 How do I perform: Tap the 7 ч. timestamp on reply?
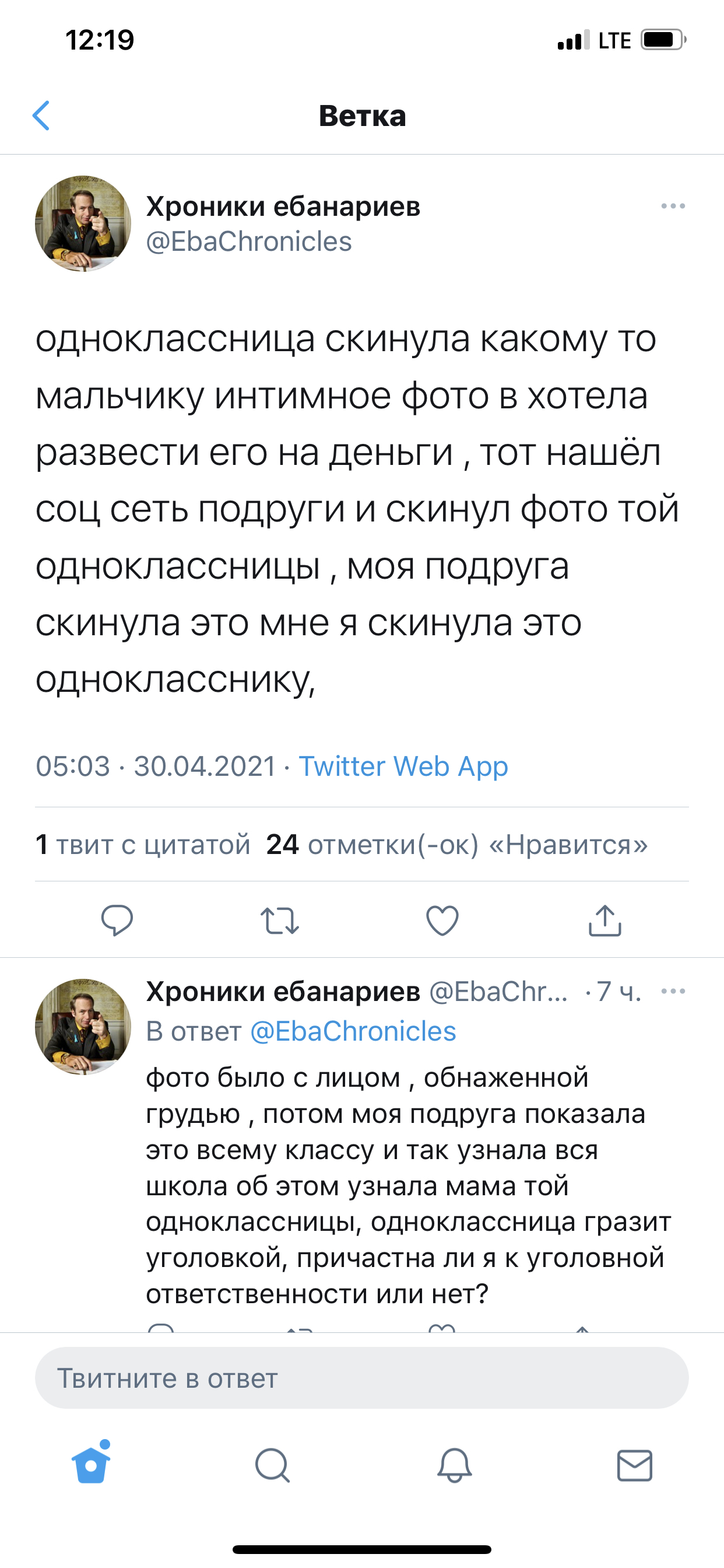pyautogui.click(x=618, y=992)
